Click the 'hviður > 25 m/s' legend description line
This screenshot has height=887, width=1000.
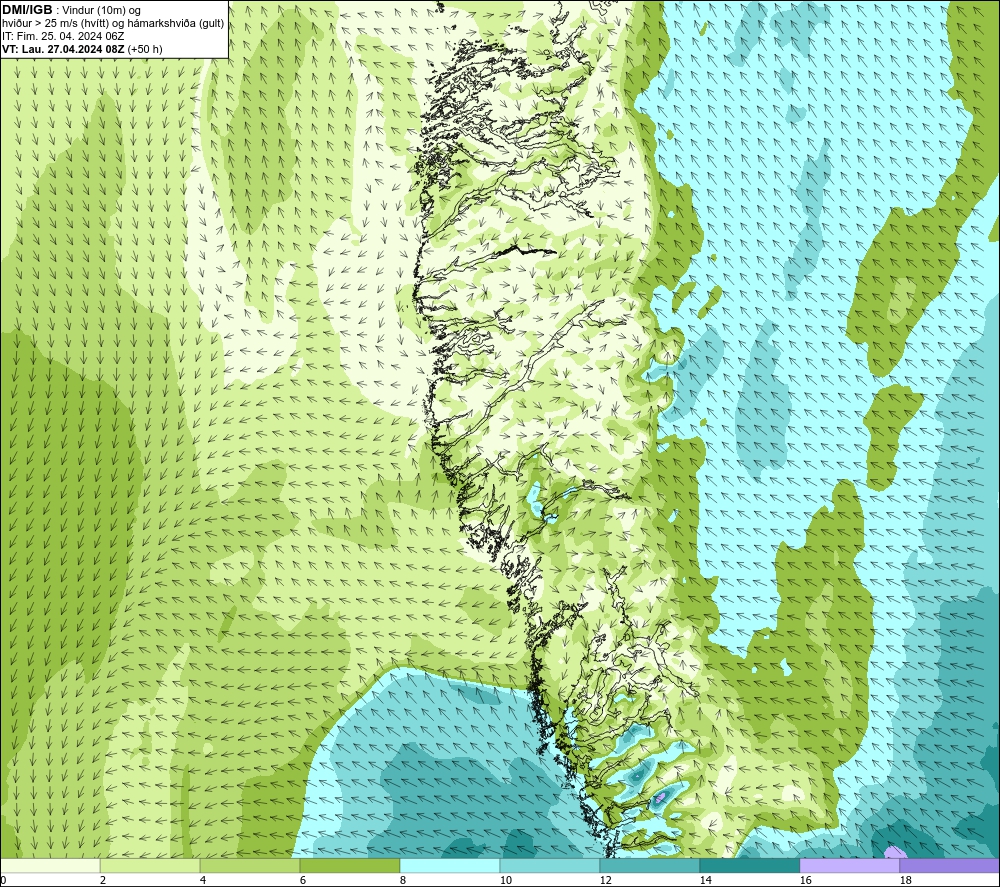[113, 24]
